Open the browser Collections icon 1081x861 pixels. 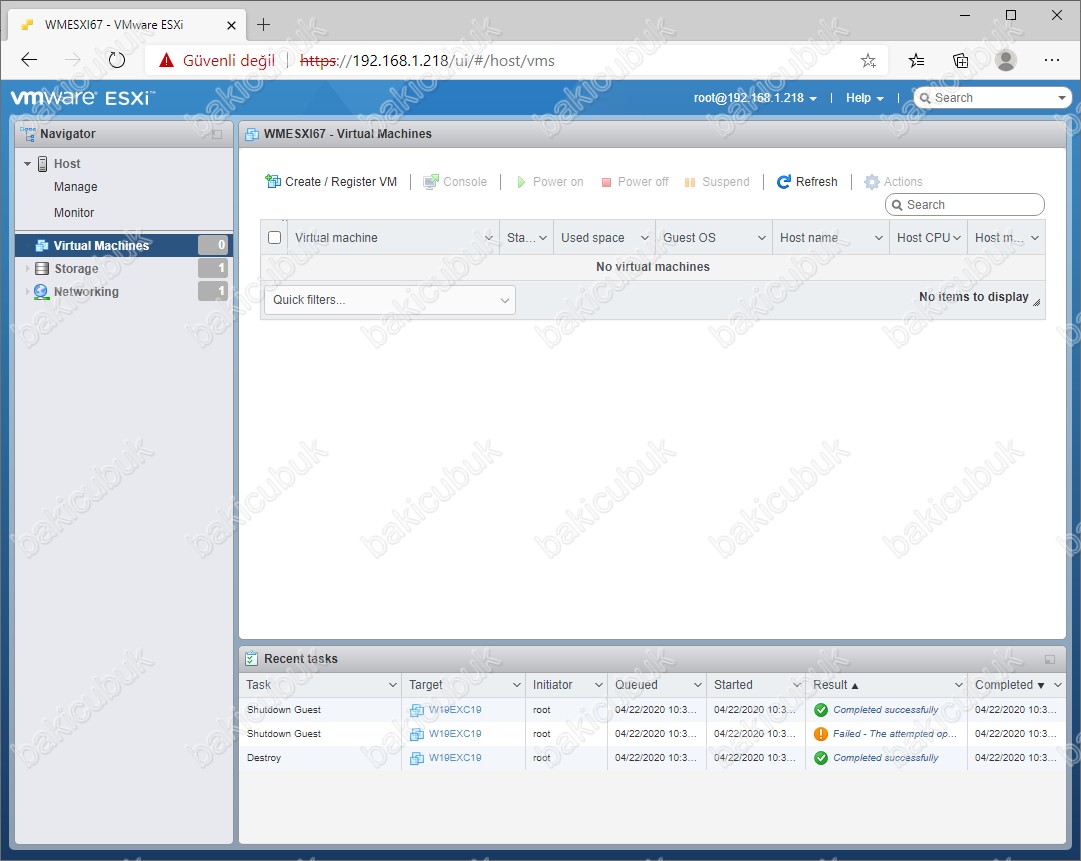click(x=960, y=61)
